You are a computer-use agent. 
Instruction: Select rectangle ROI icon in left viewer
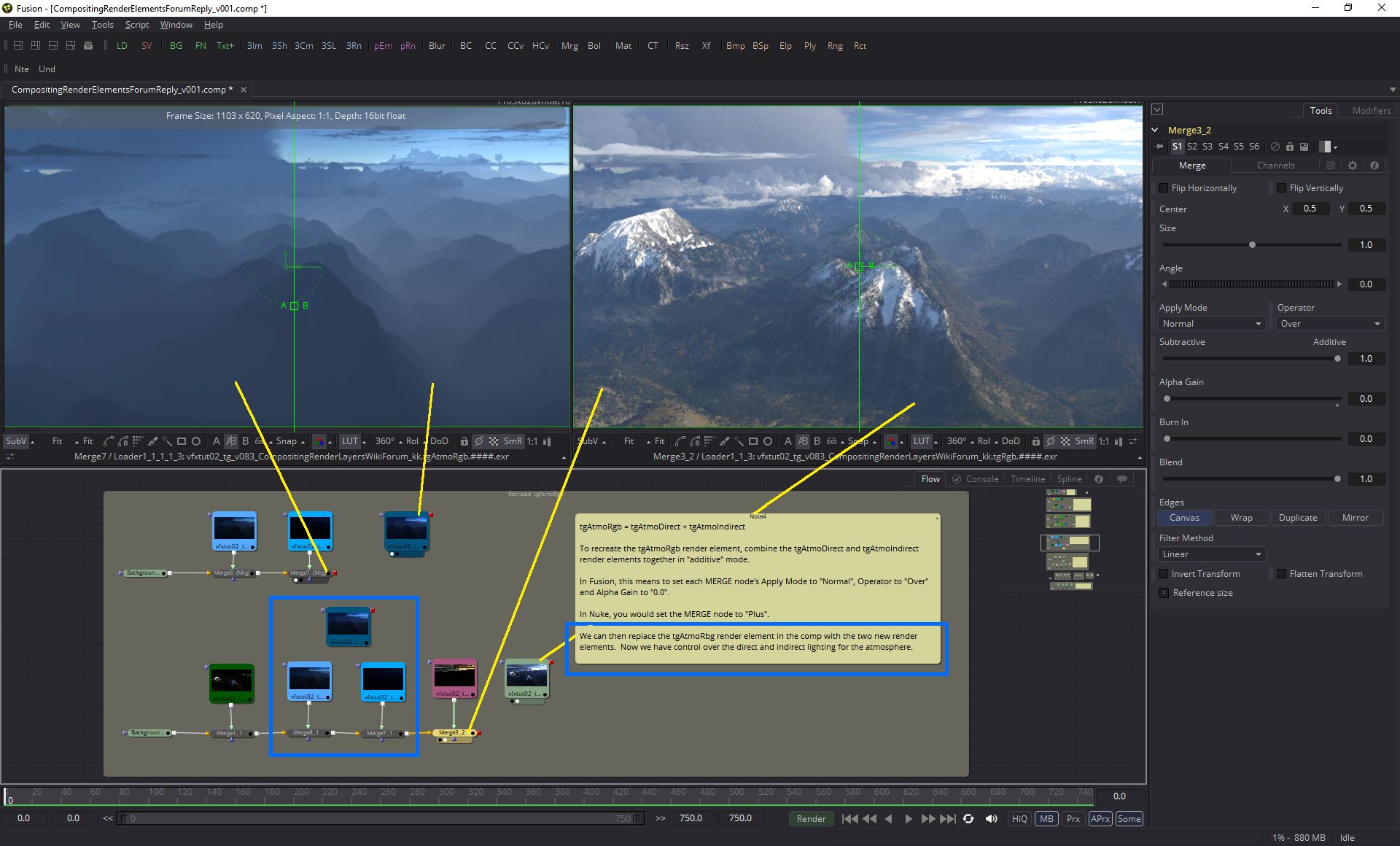[182, 441]
